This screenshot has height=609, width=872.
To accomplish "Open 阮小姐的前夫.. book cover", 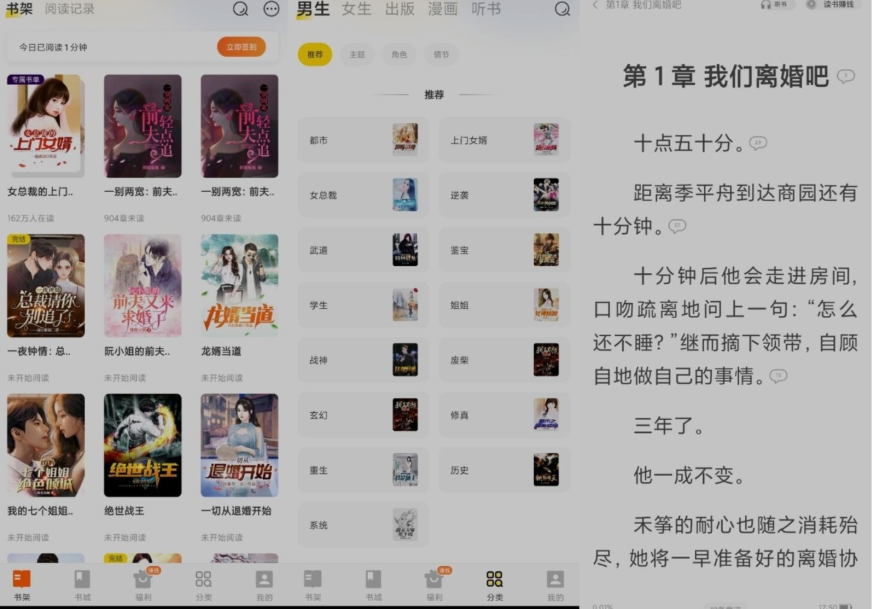I will pyautogui.click(x=142, y=285).
